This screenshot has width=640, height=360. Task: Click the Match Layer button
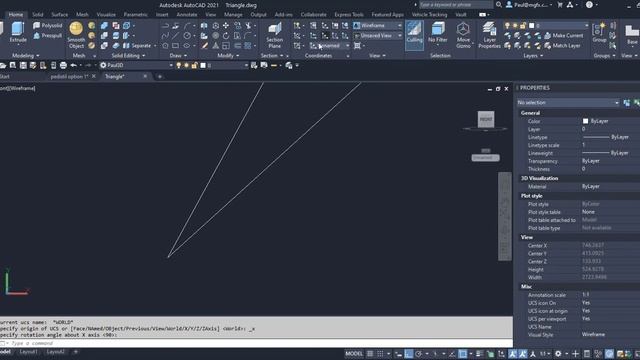562,46
